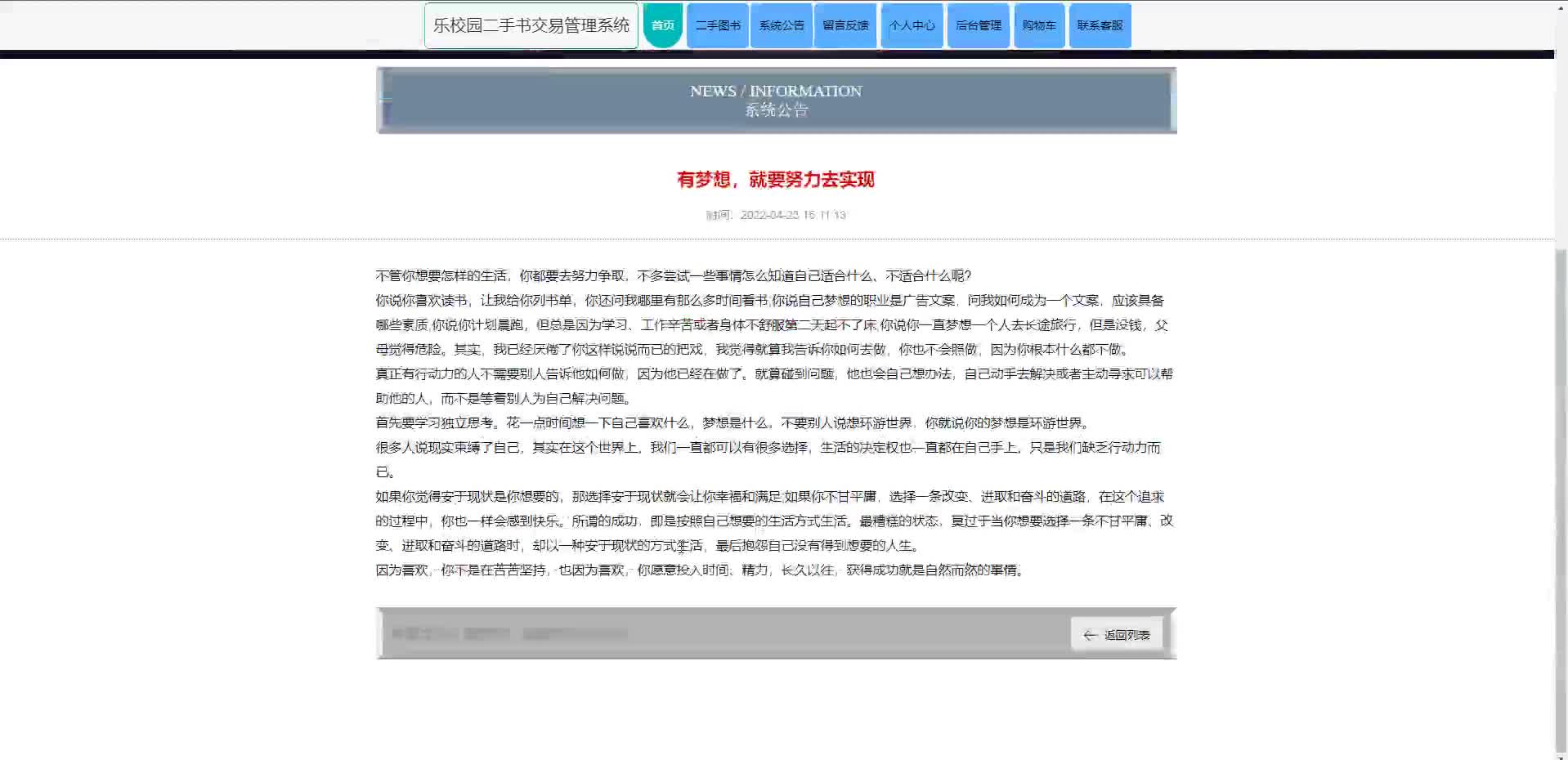Open the 购物车 cart page
Image resolution: width=1568 pixels, height=760 pixels.
[1039, 25]
